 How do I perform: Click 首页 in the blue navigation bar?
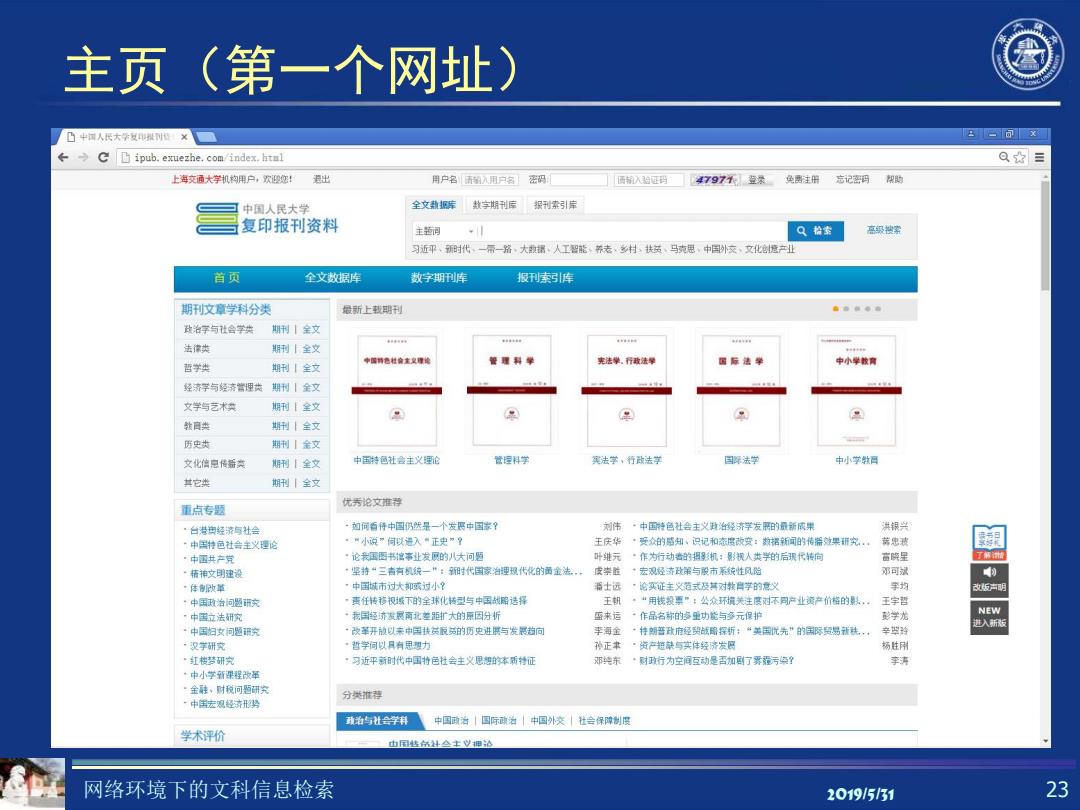[227, 278]
